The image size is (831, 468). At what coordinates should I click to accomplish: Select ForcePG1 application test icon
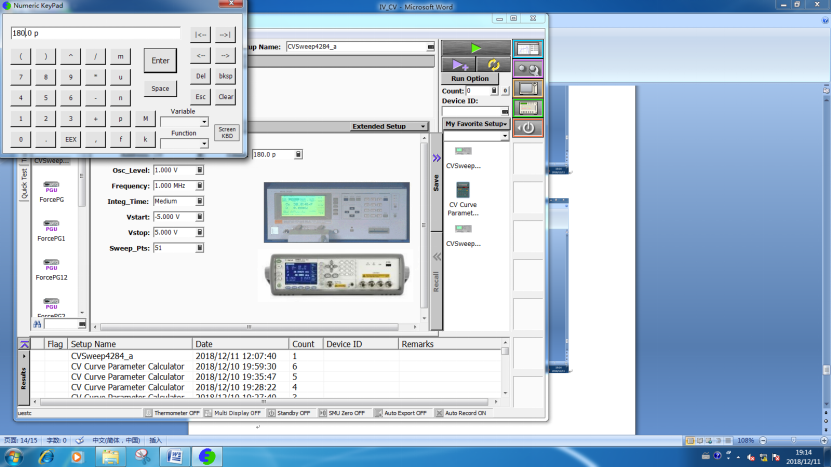[x=51, y=231]
